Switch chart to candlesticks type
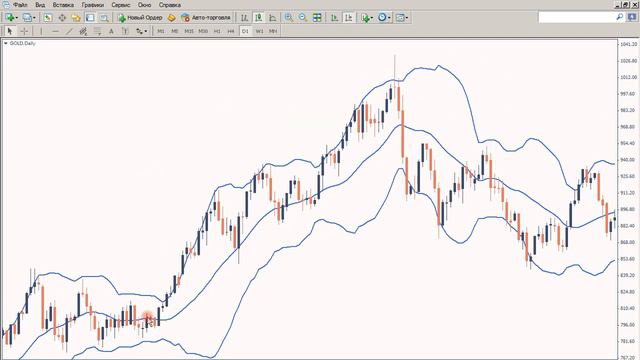This screenshot has width=640, height=360. (258, 18)
